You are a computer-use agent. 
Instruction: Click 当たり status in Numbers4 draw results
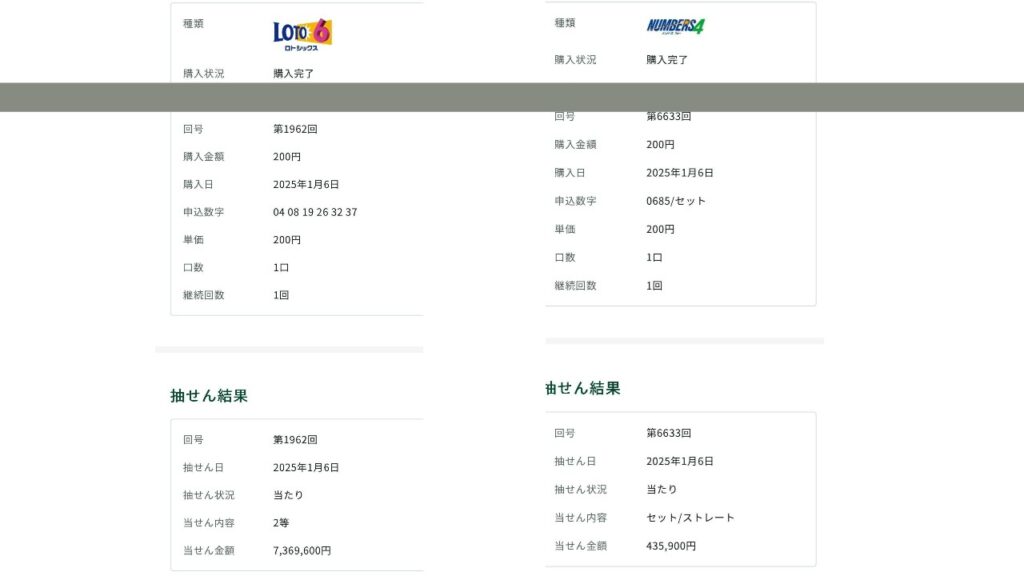(661, 490)
